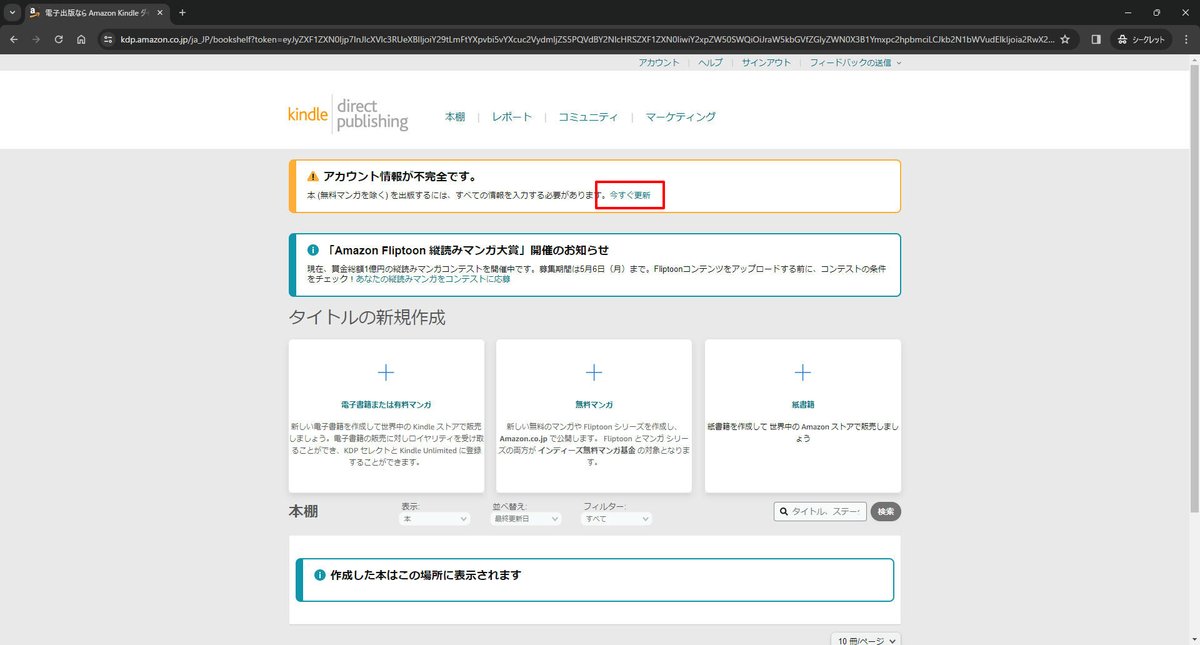
Task: Reload the page with the refresh icon
Action: [59, 39]
